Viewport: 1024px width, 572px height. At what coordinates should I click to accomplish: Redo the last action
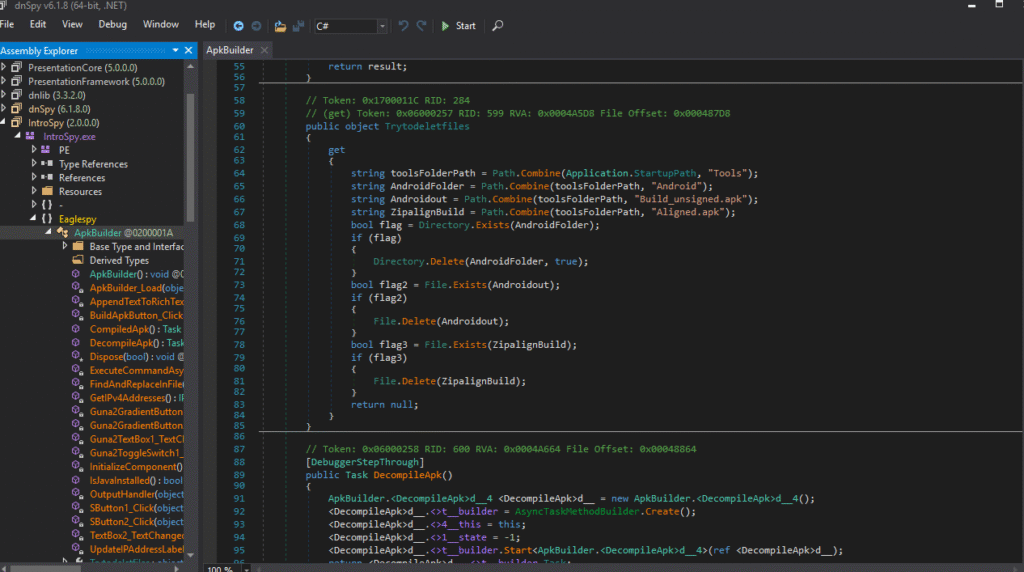pyautogui.click(x=422, y=25)
